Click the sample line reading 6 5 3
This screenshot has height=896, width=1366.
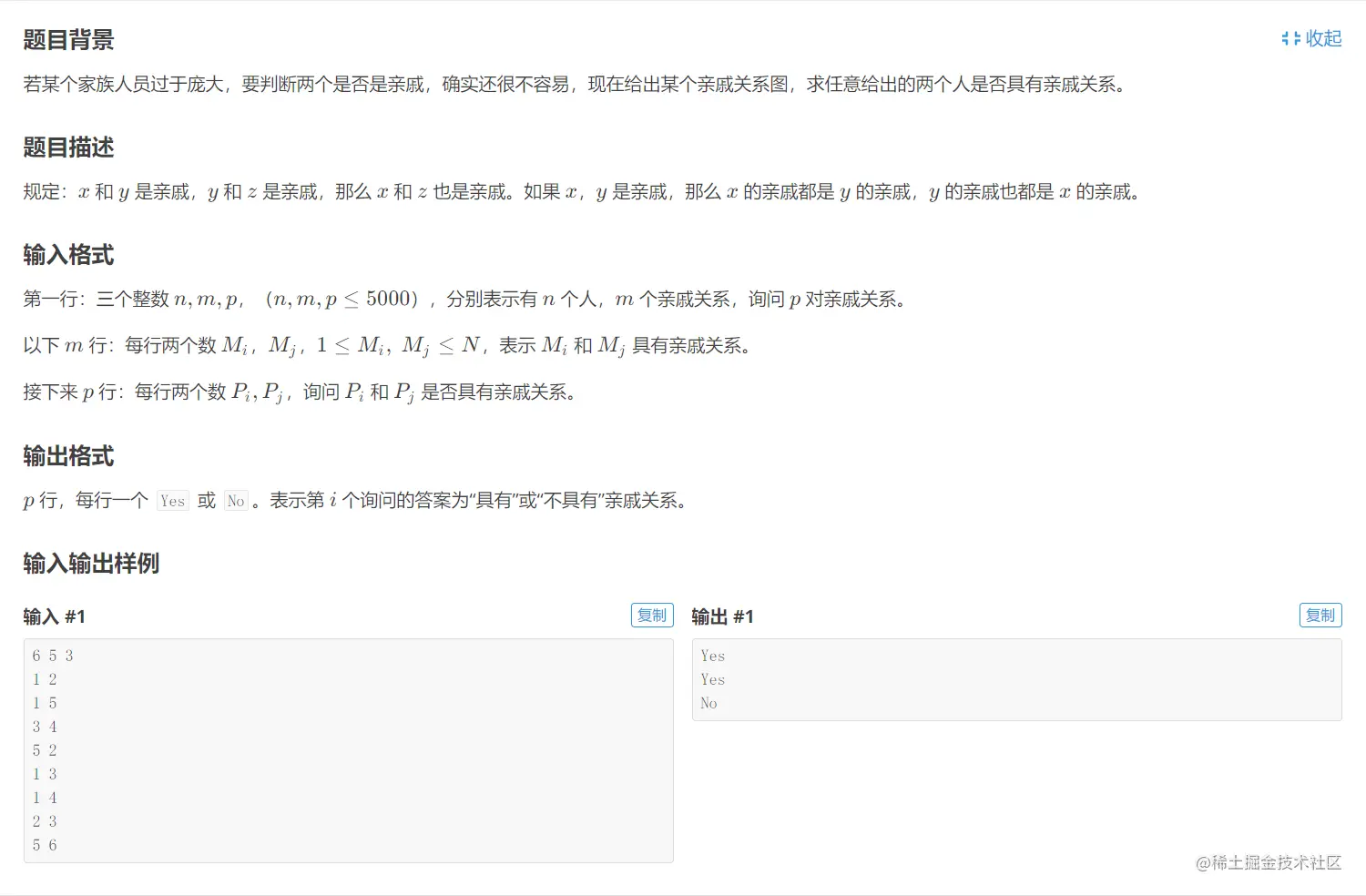click(51, 655)
